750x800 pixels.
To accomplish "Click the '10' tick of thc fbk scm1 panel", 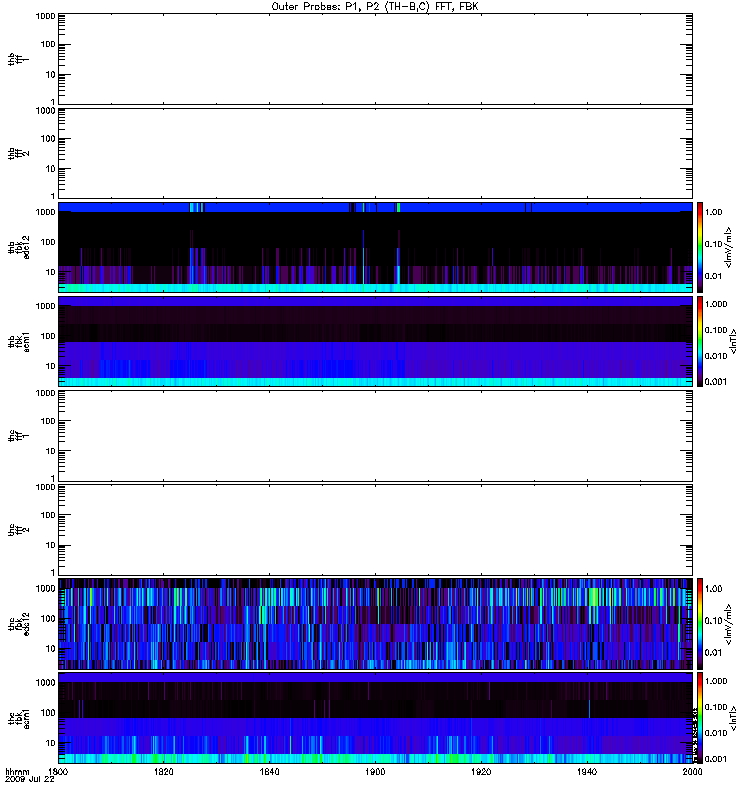I will tap(50, 743).
